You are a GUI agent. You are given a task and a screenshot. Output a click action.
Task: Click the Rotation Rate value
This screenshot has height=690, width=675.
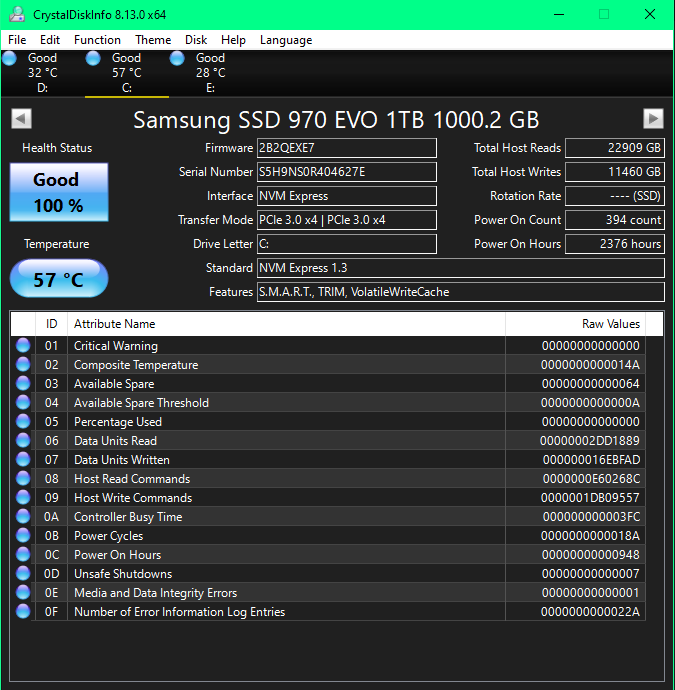pos(615,196)
